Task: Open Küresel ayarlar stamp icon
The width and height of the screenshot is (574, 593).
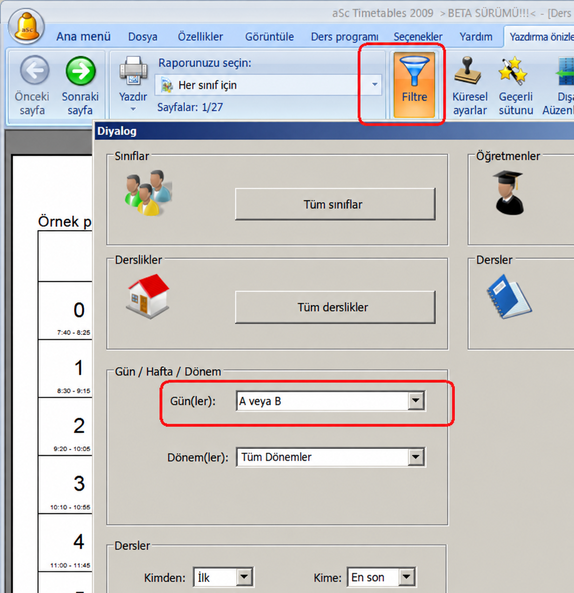Action: tap(468, 71)
